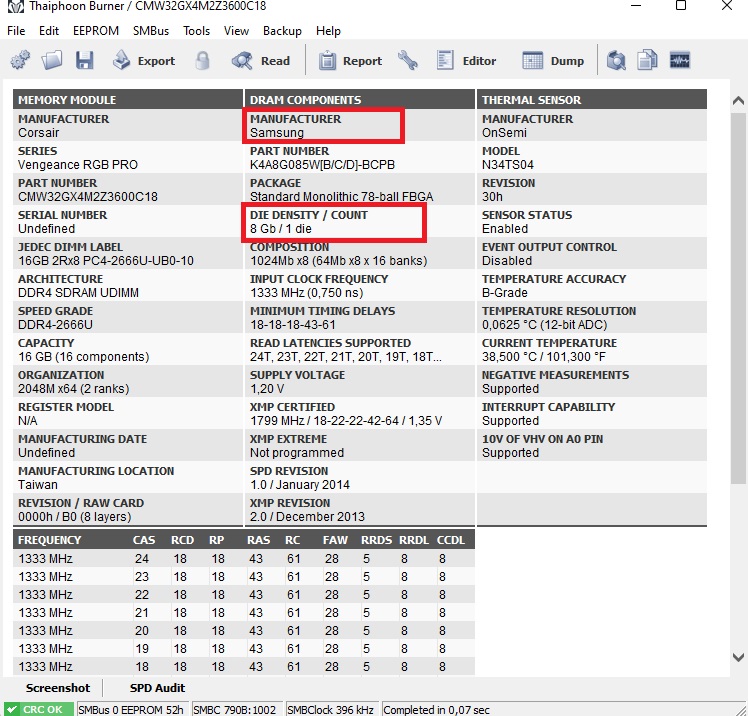
Task: Click manufacturing location Taiwan
Action: [38, 484]
